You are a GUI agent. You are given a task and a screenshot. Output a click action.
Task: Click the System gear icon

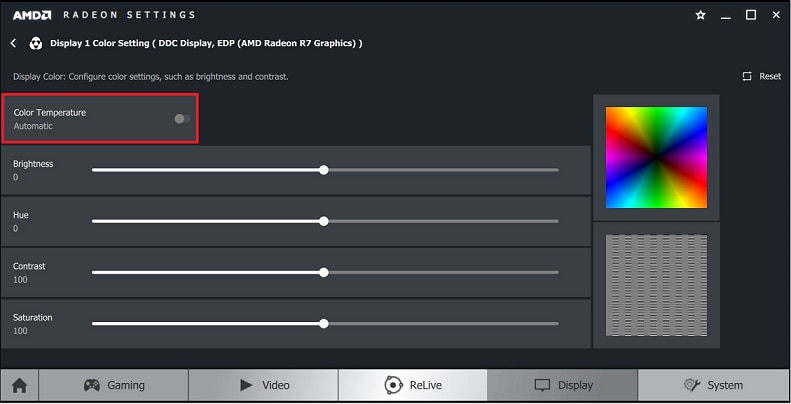click(x=691, y=385)
